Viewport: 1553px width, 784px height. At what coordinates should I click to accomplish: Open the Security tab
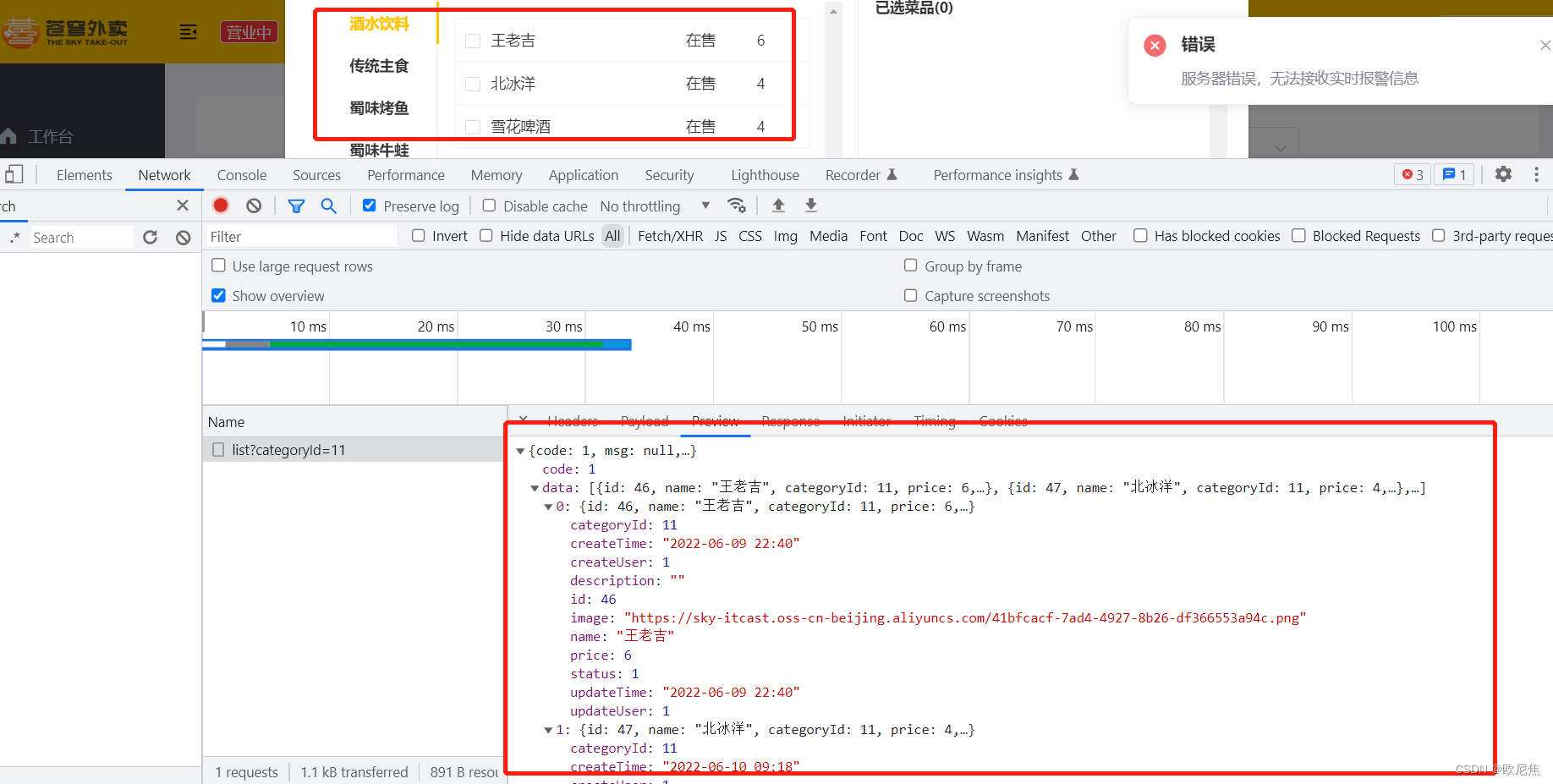tap(669, 175)
